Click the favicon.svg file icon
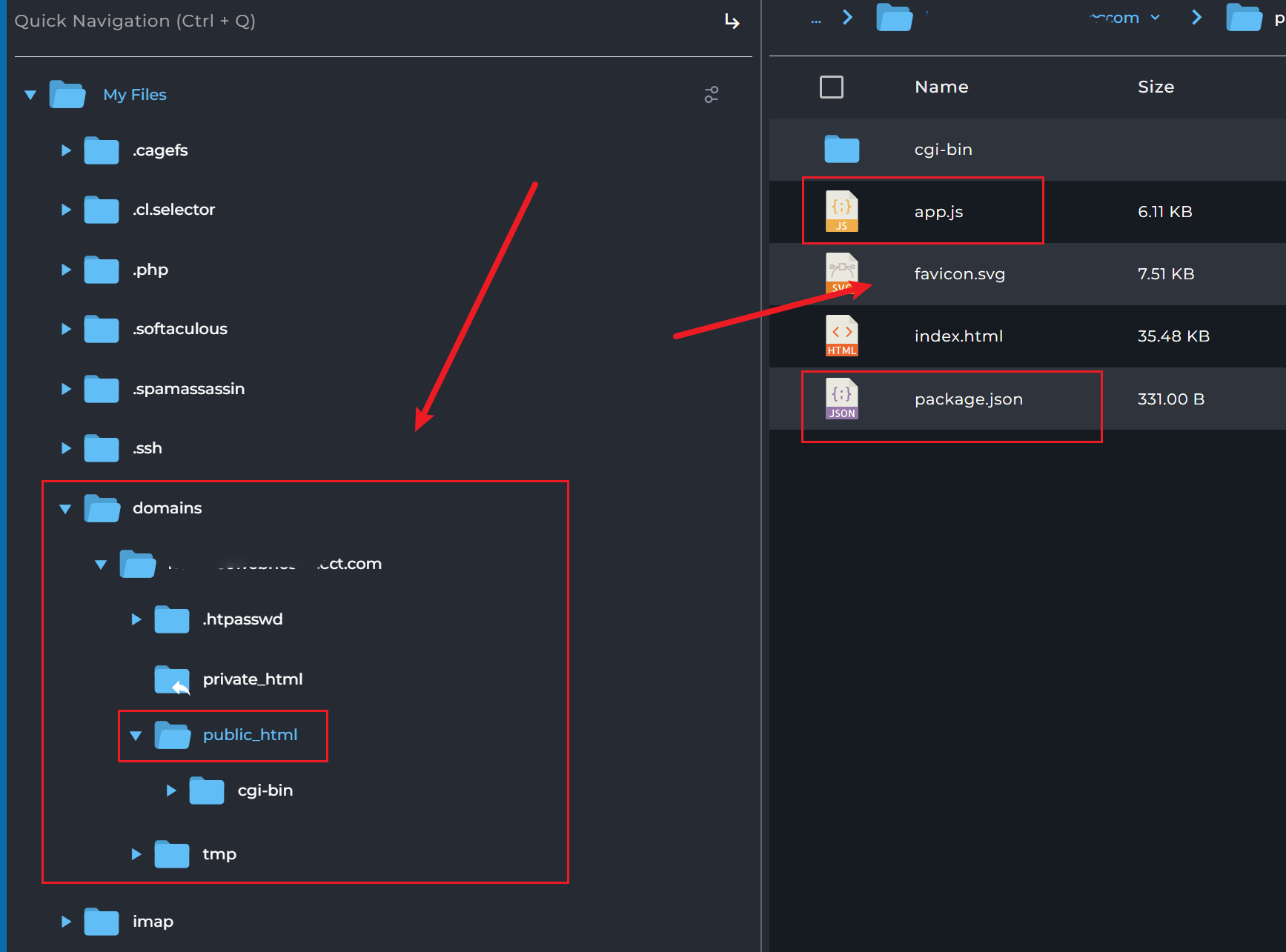 point(841,273)
